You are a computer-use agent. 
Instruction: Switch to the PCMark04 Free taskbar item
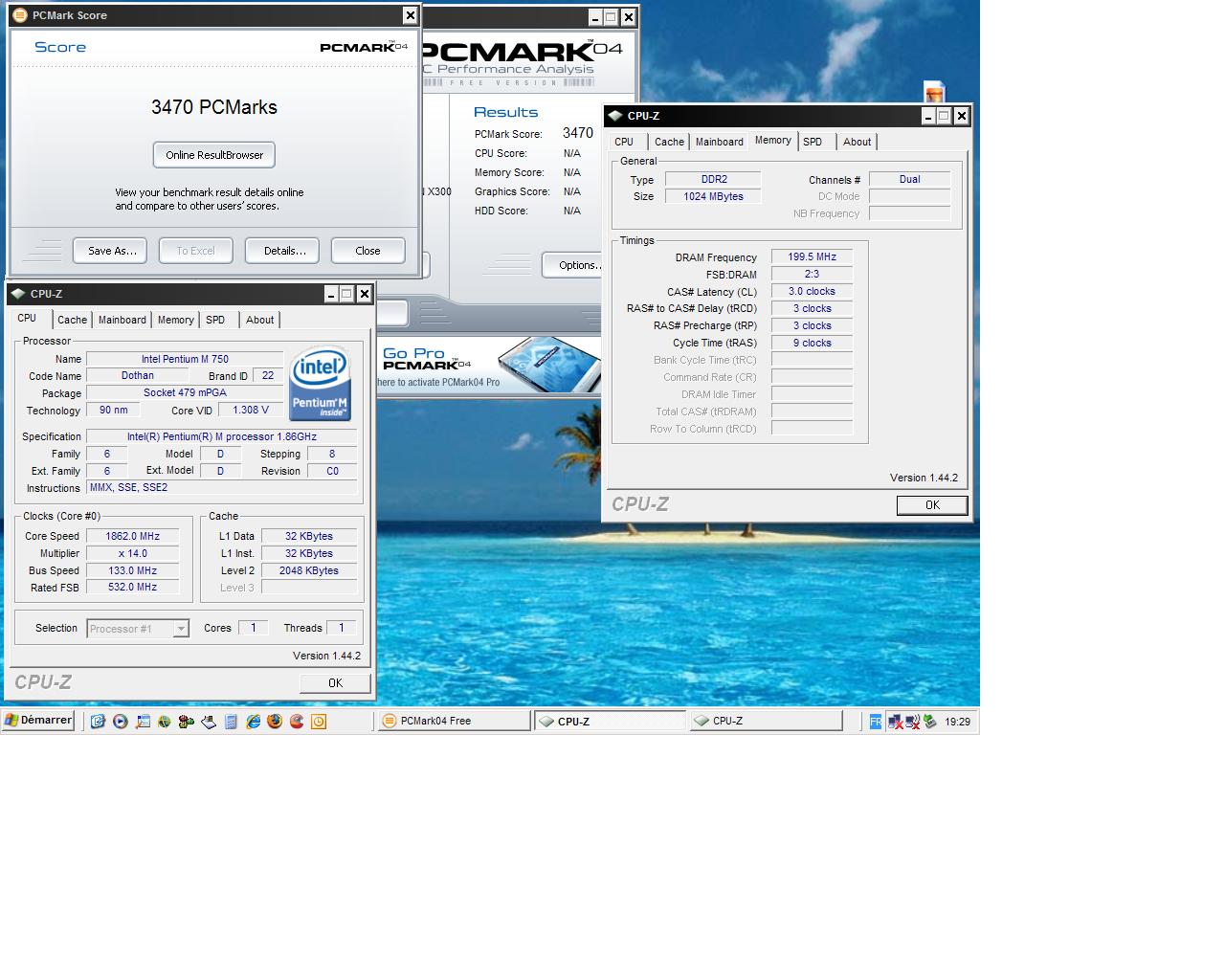(x=454, y=721)
